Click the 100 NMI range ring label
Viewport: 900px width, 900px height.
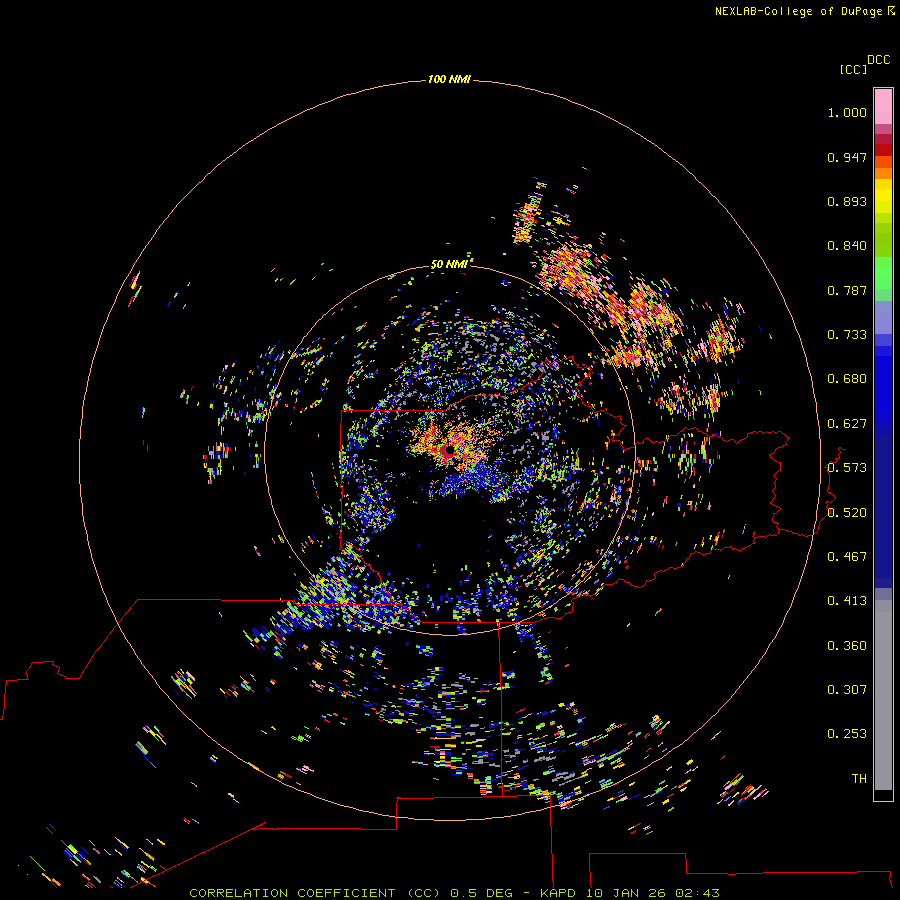coord(449,79)
